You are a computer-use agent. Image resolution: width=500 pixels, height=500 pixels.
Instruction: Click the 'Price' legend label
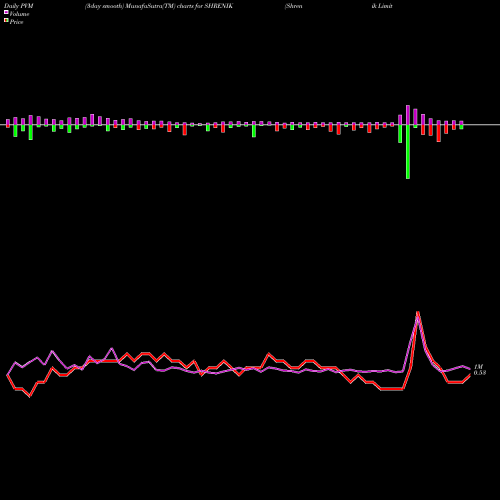16,22
